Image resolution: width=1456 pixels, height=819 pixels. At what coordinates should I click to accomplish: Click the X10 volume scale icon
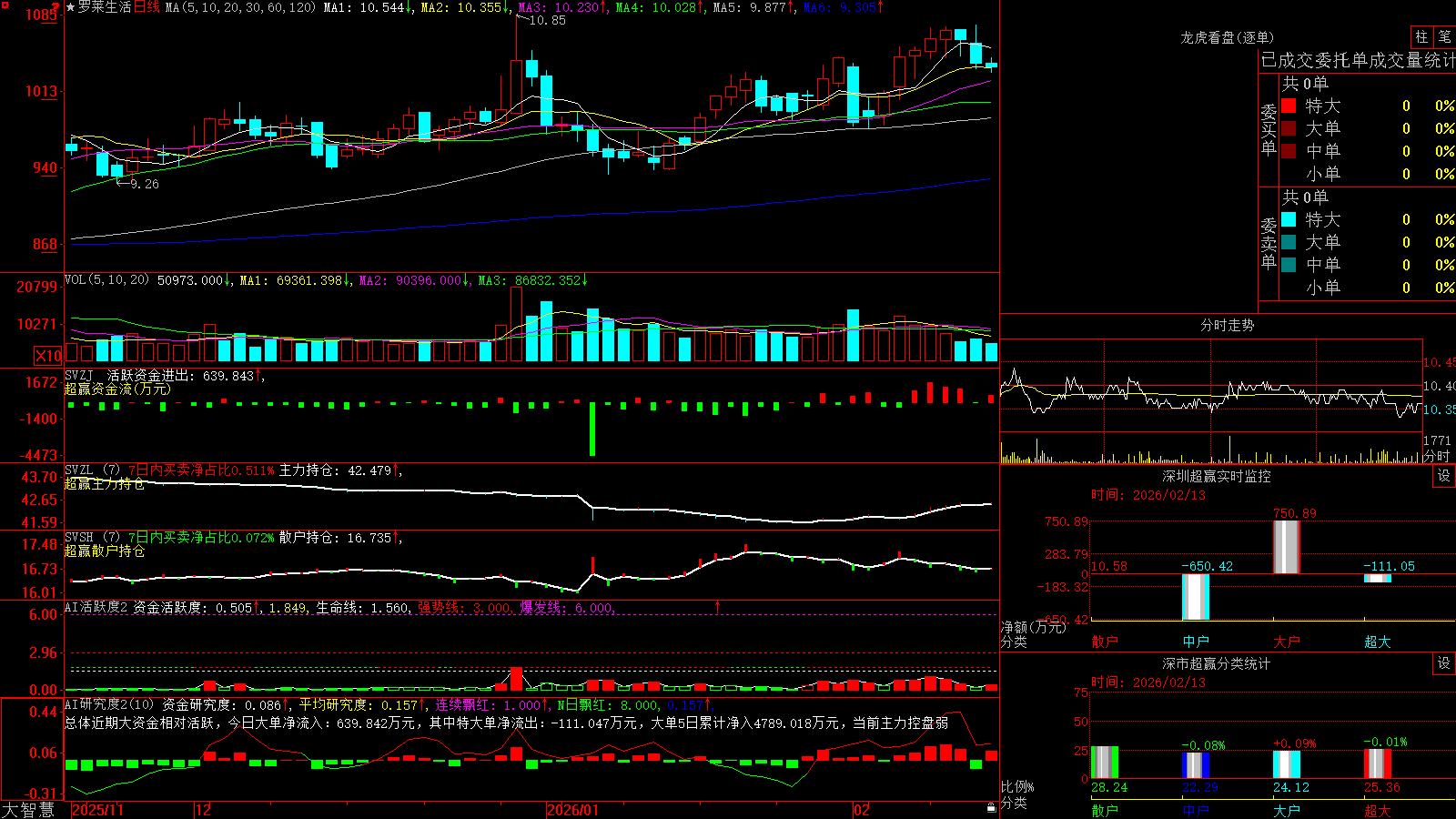click(x=48, y=356)
